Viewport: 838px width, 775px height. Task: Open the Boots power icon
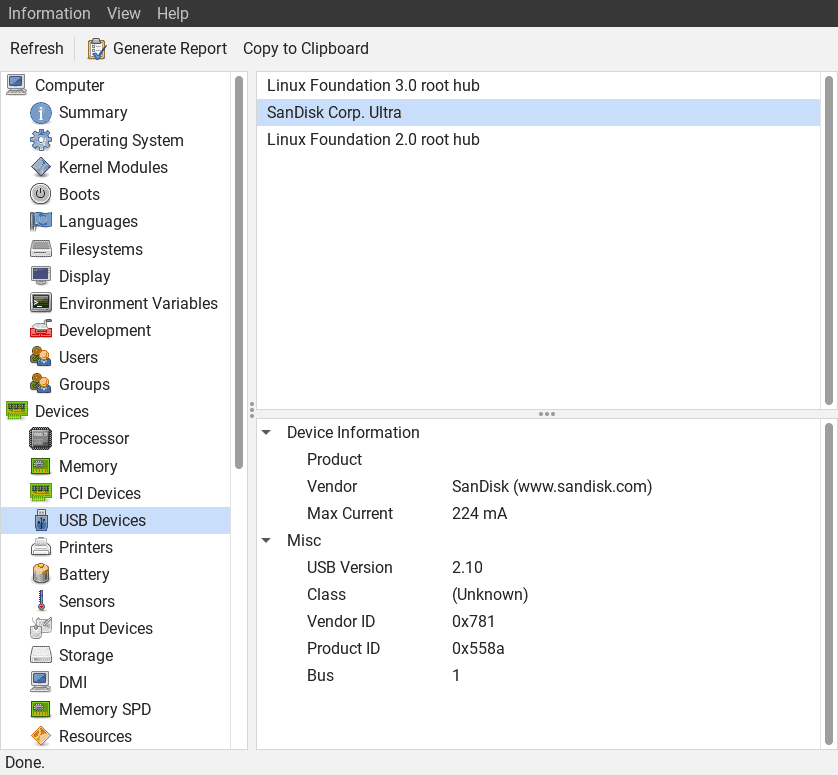pyautogui.click(x=41, y=194)
